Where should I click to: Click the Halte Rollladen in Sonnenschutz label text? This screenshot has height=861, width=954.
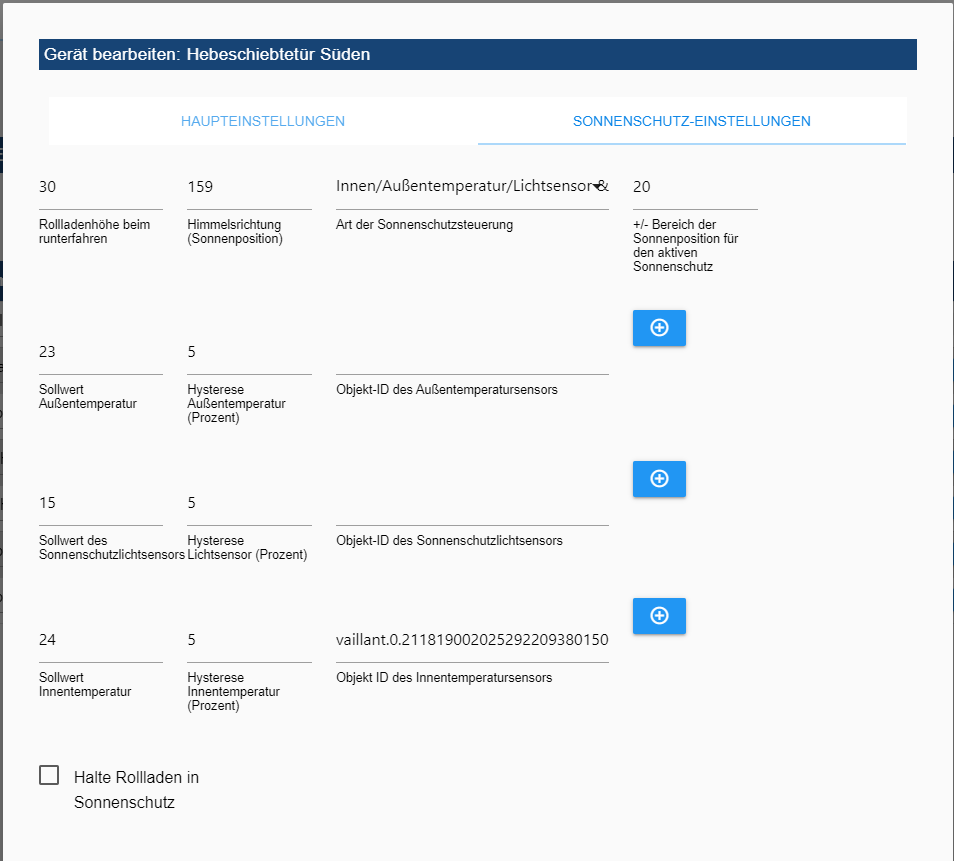coord(136,790)
